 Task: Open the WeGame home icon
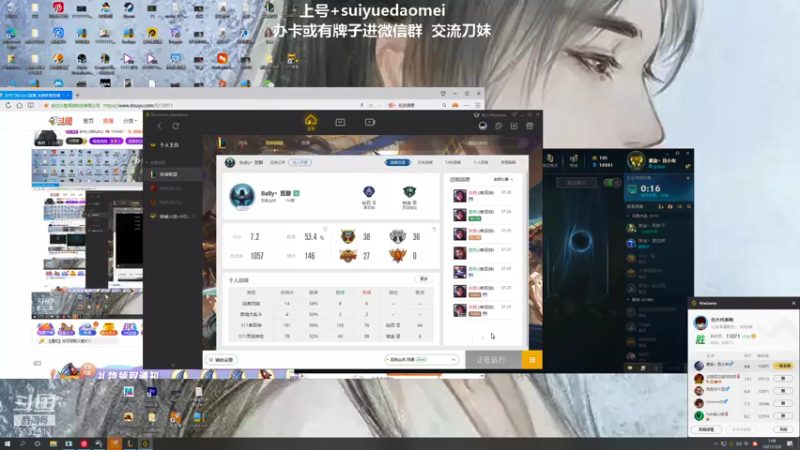pyautogui.click(x=311, y=122)
